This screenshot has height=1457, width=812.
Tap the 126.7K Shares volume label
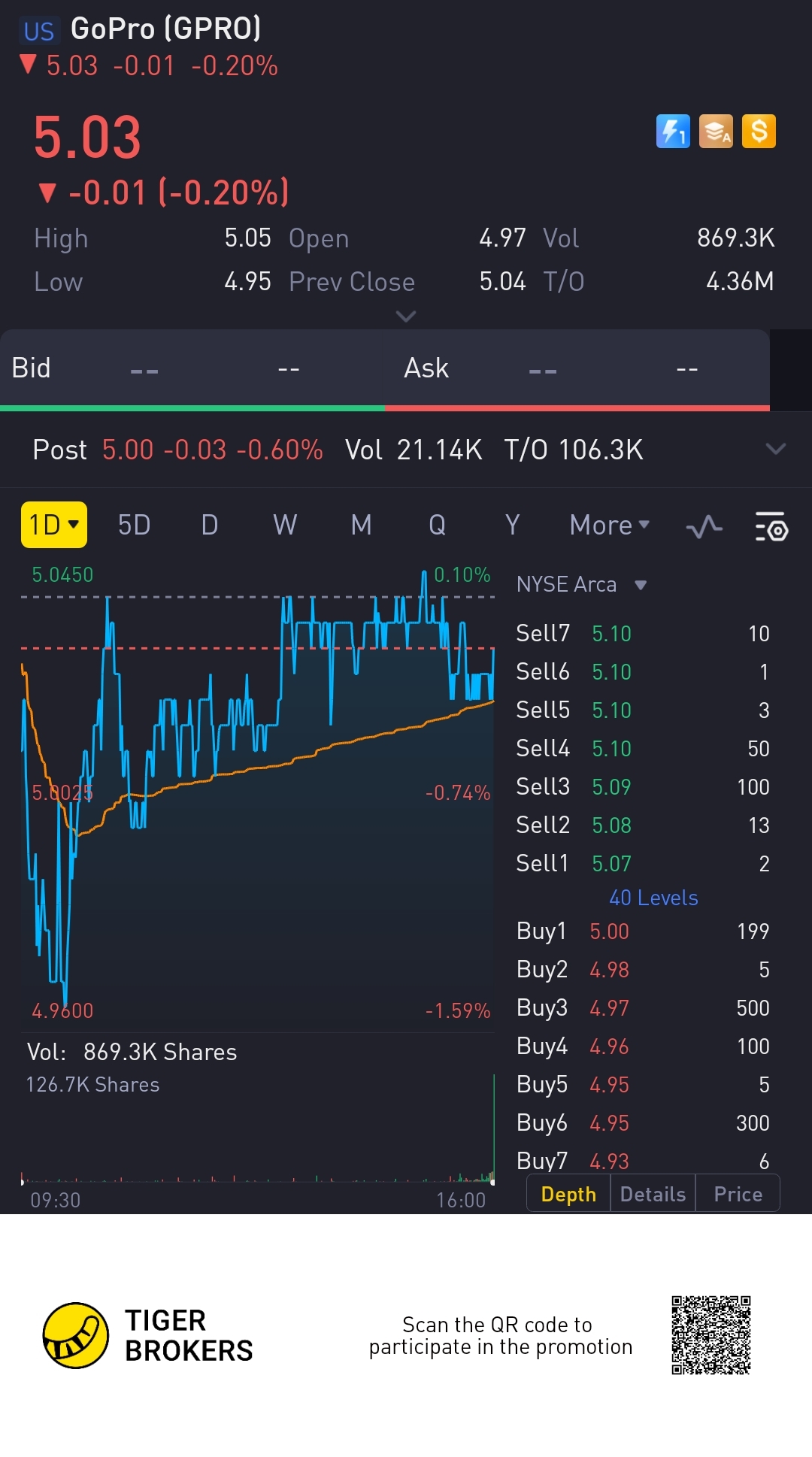tap(92, 1085)
